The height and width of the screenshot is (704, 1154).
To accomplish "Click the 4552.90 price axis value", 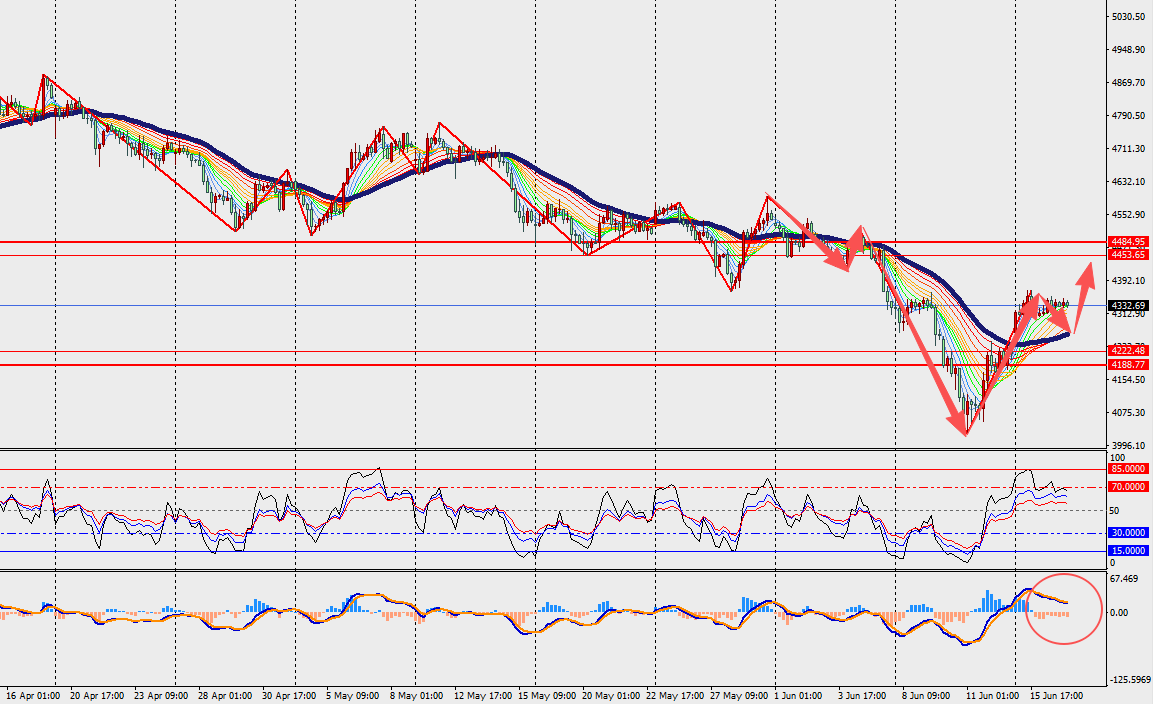I will [x=1129, y=215].
